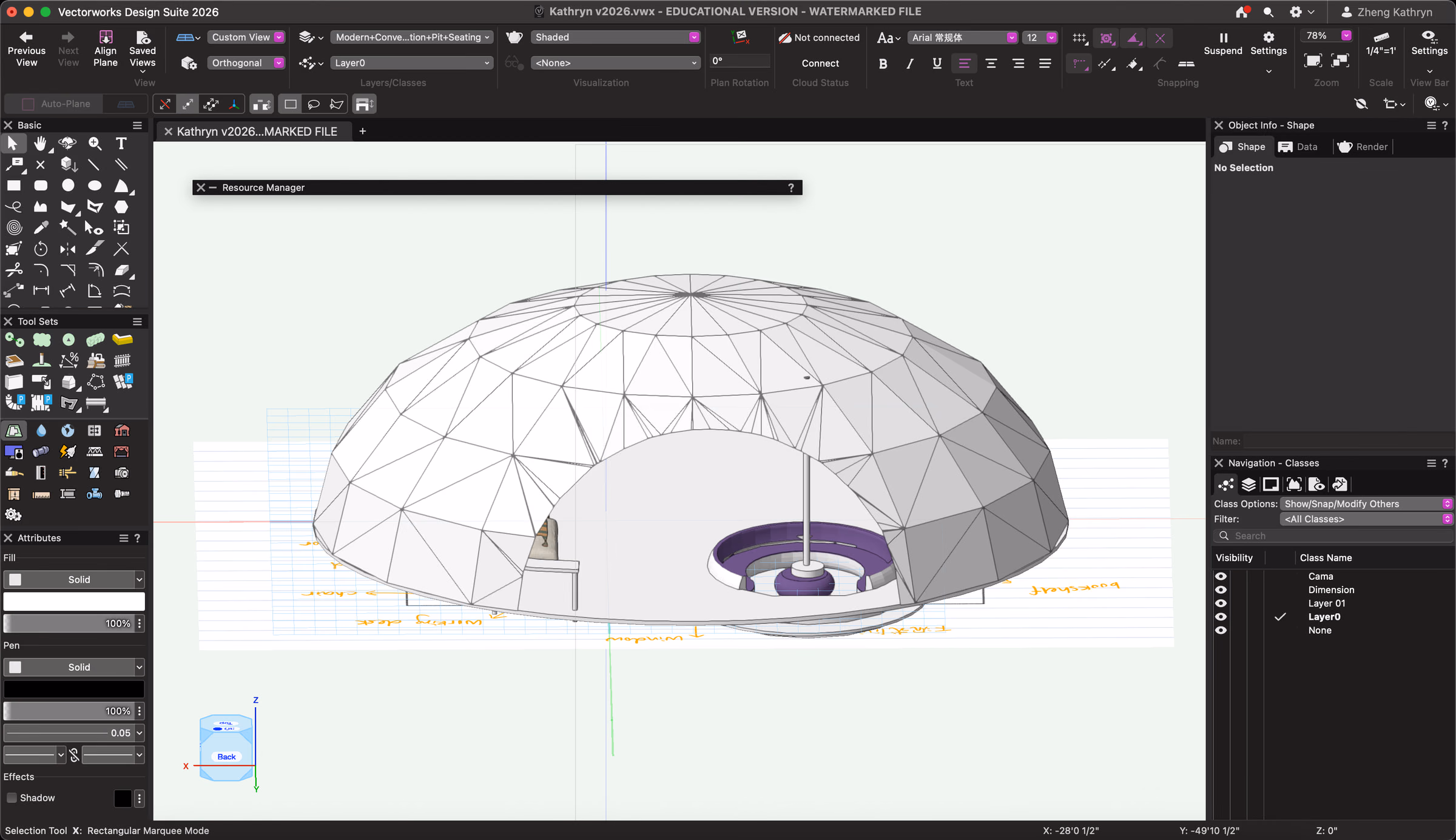Image resolution: width=1456 pixels, height=840 pixels.
Task: Toggle the Auto-Plane checkbox
Action: tap(28, 104)
